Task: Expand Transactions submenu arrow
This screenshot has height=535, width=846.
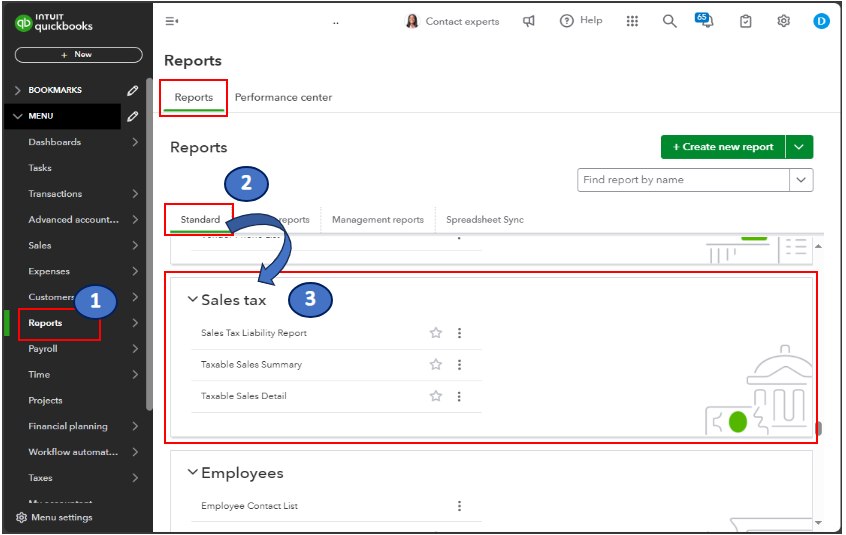Action: (135, 194)
